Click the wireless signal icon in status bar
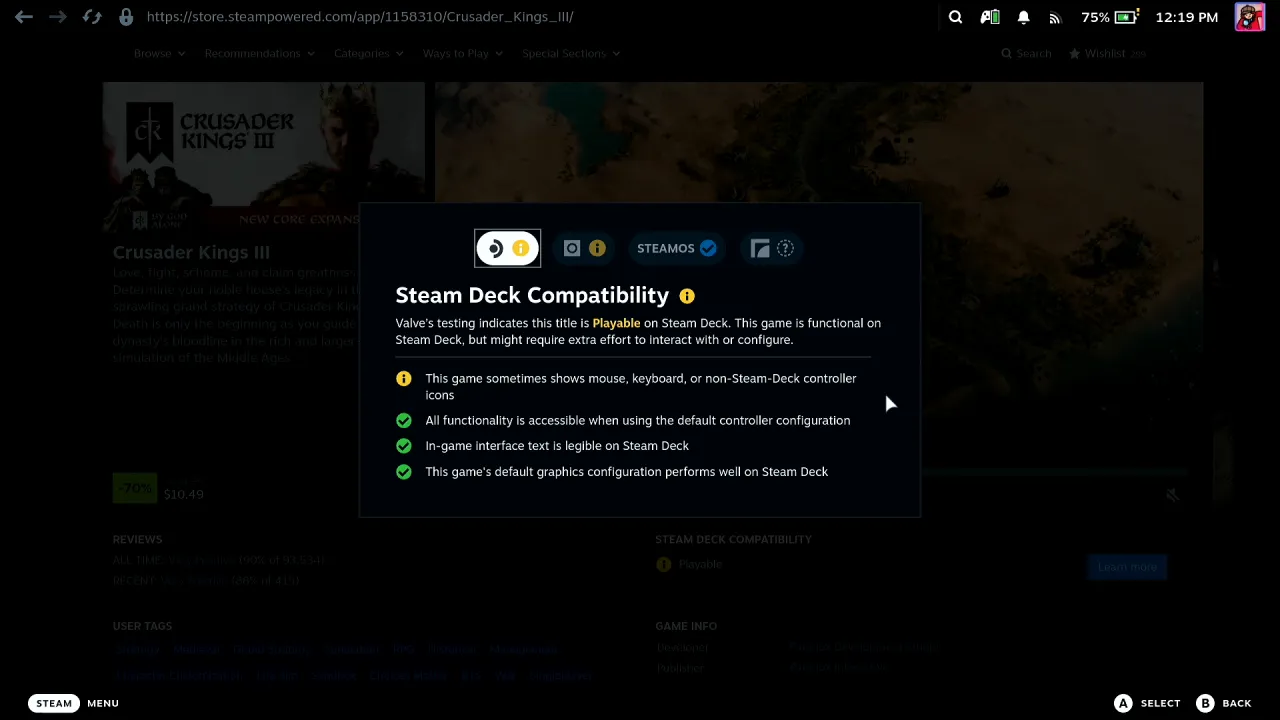1280x720 pixels. 1055,17
